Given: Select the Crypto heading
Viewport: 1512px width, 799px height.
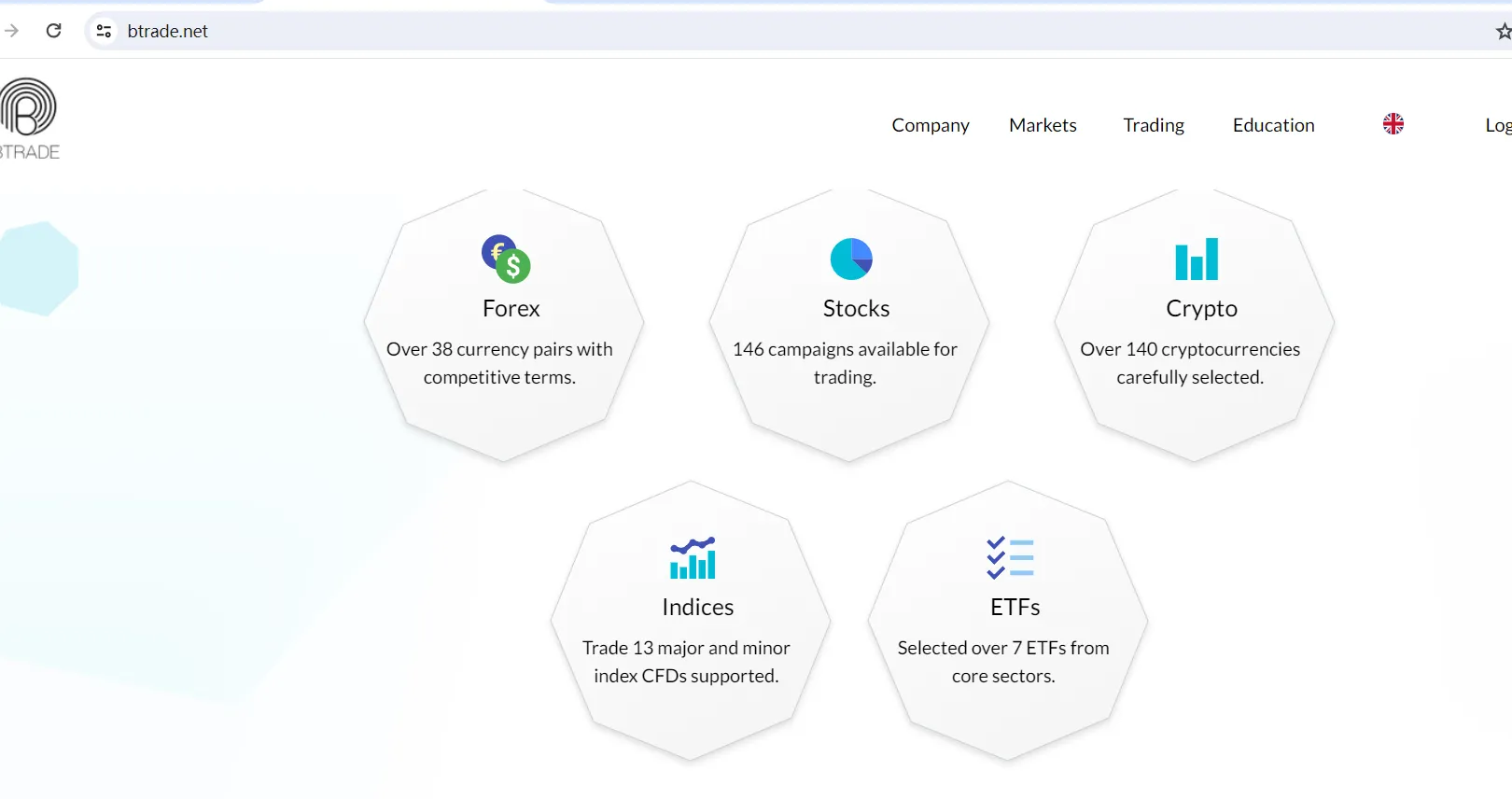Looking at the screenshot, I should click(x=1202, y=309).
